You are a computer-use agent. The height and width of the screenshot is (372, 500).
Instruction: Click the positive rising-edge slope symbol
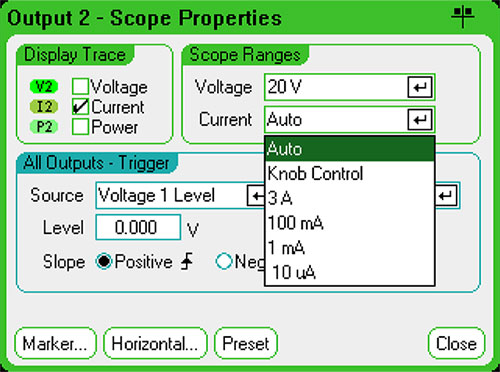187,261
